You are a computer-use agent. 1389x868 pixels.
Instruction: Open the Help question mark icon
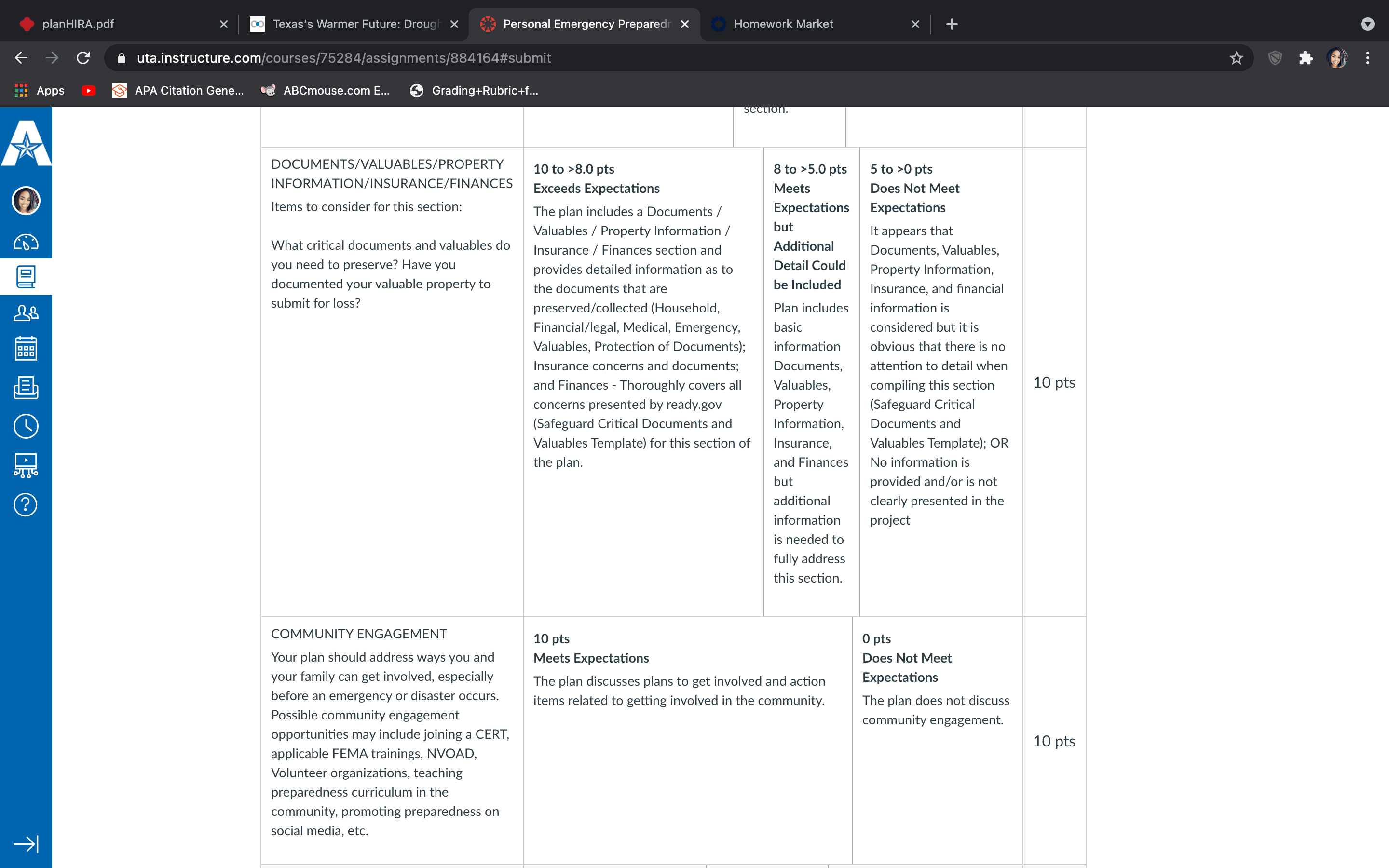coord(26,504)
